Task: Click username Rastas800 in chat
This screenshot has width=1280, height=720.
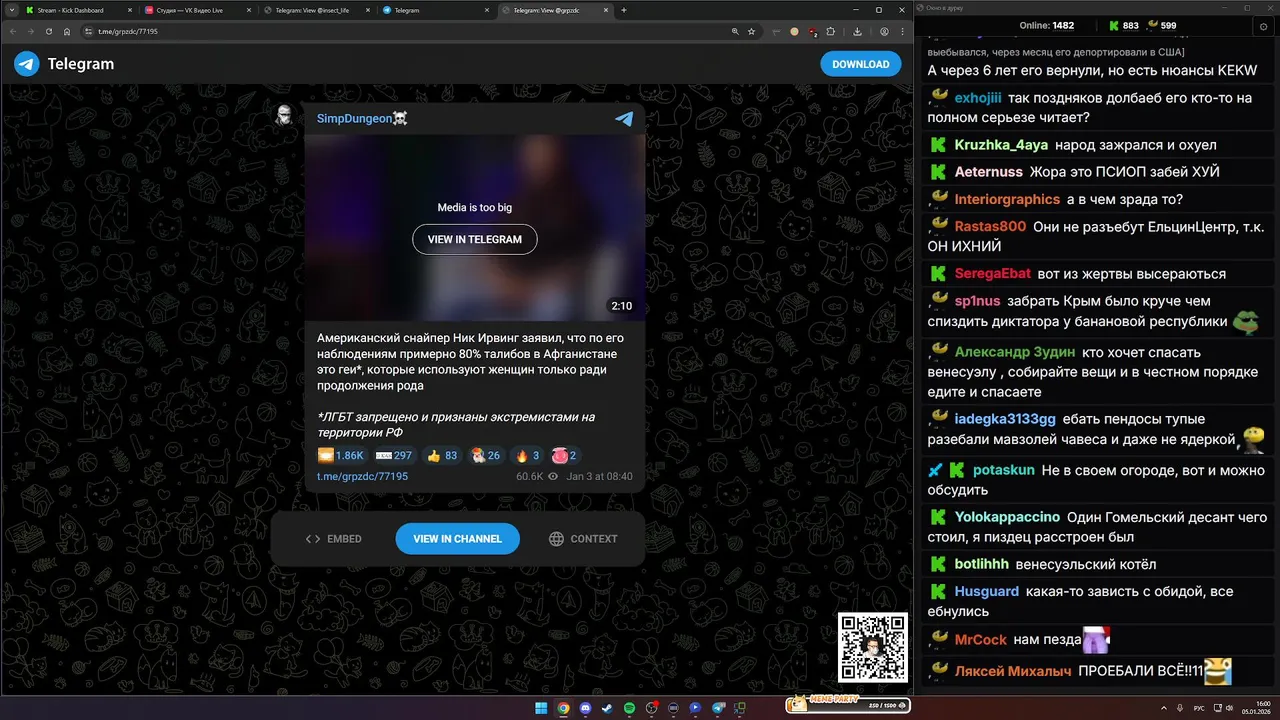Action: pos(990,227)
